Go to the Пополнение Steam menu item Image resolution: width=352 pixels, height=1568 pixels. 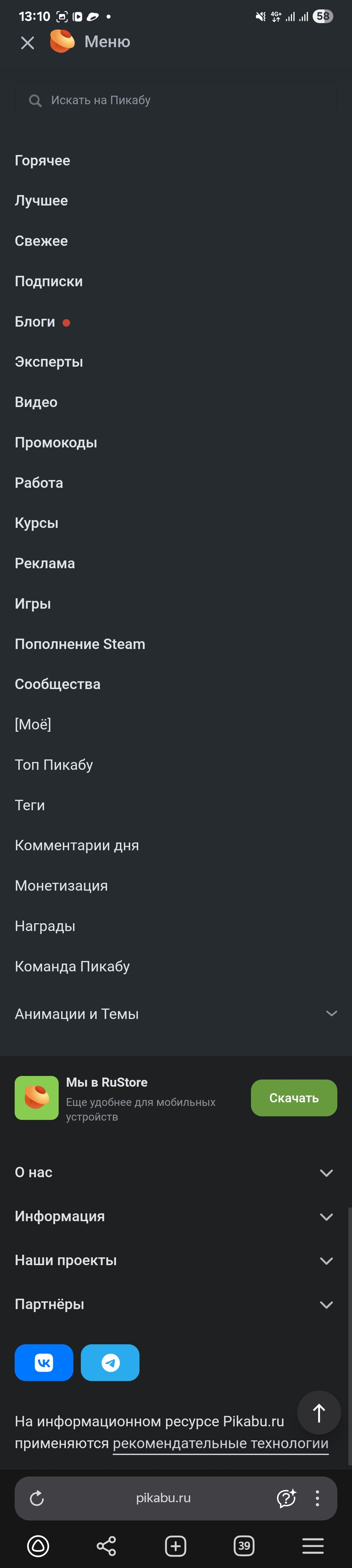[80, 644]
